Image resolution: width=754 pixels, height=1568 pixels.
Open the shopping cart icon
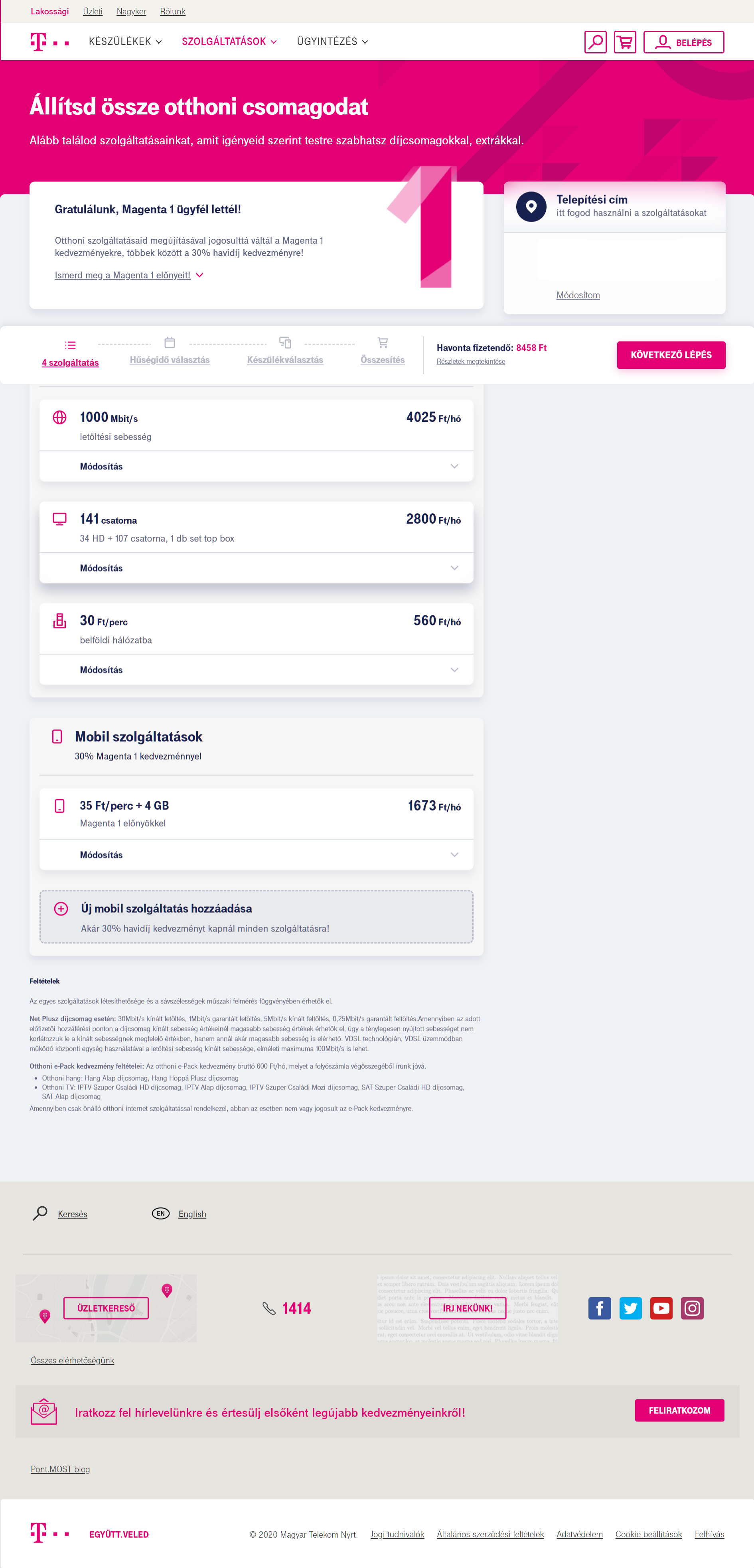coord(624,42)
